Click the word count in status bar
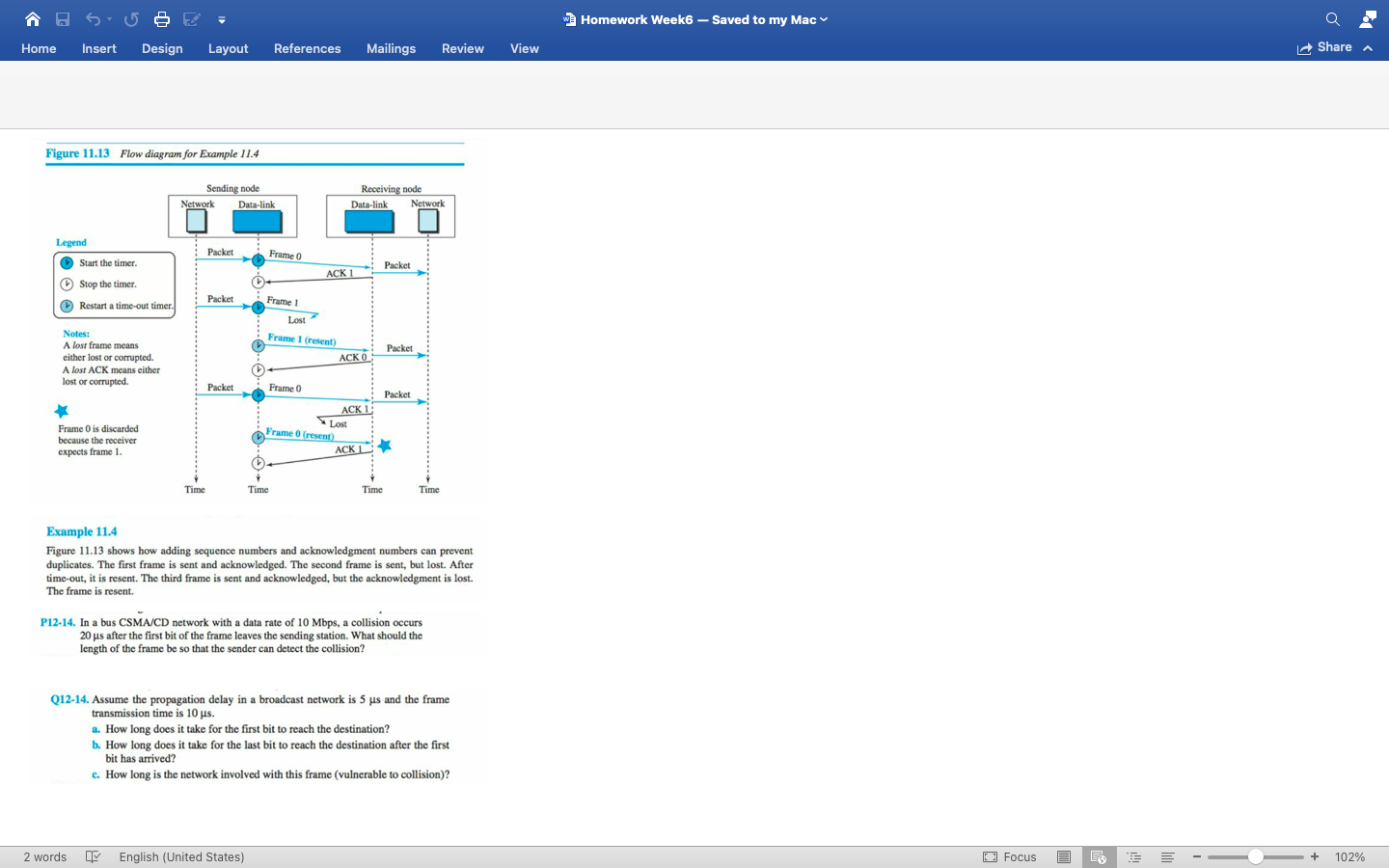This screenshot has height=868, width=1389. [44, 856]
